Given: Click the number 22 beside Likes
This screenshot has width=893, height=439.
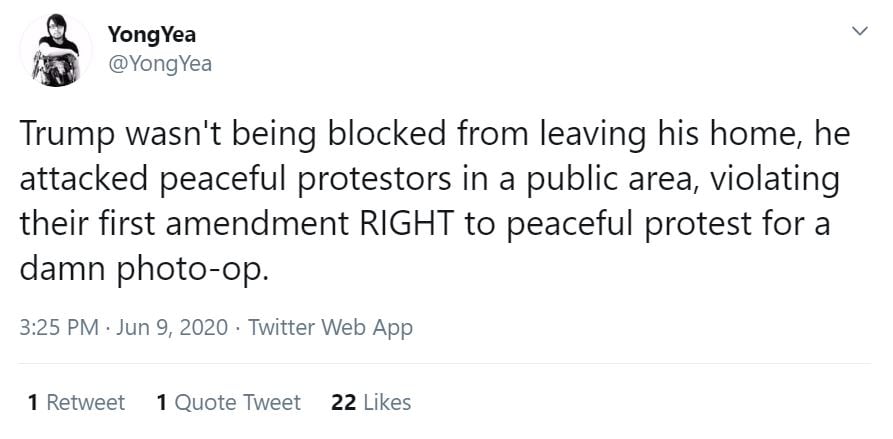Looking at the screenshot, I should 343,402.
